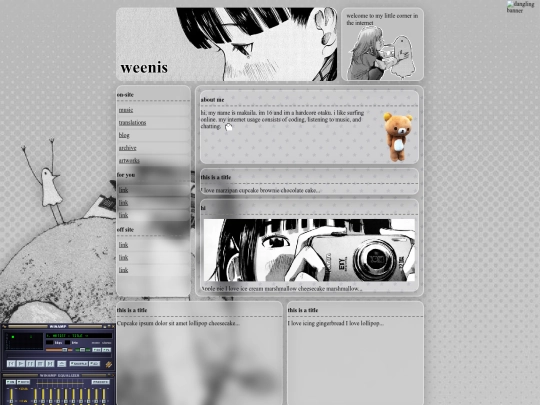
Task: Click the 'off site' sidebar heading
Action: coord(125,230)
